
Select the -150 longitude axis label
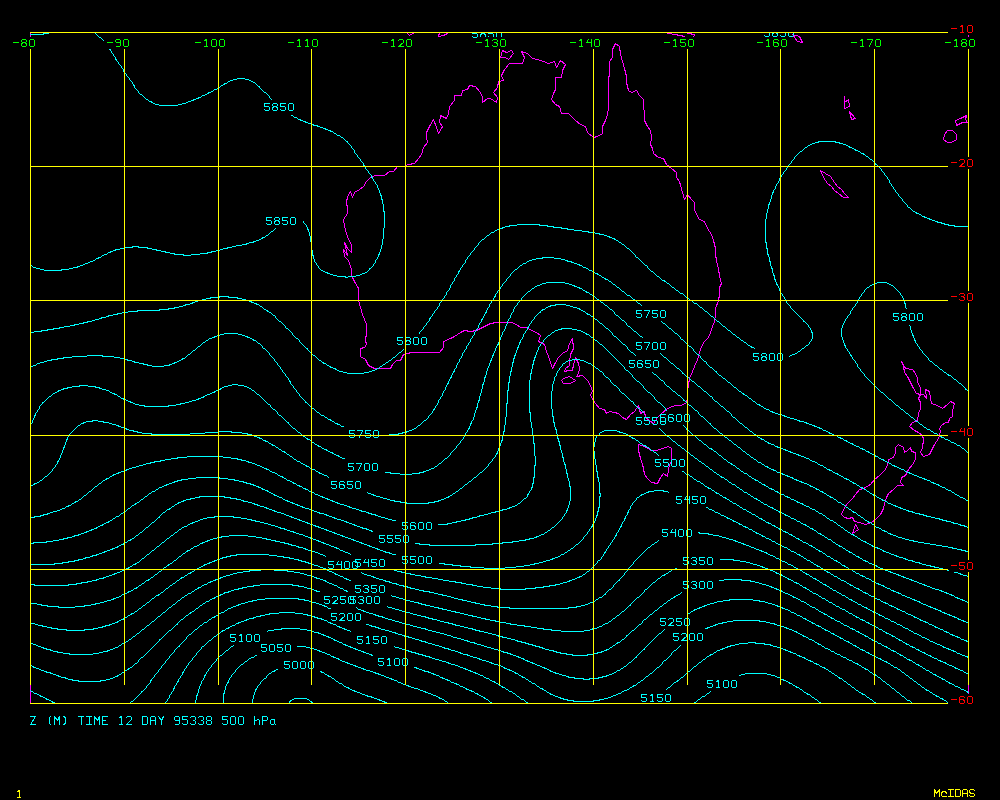pos(680,43)
